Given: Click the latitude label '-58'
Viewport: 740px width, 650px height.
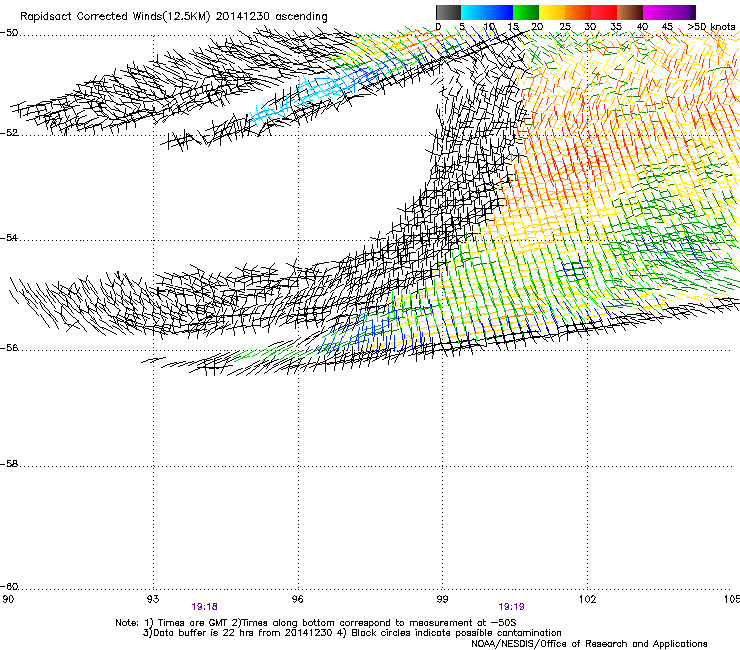Looking at the screenshot, I should pos(9,464).
